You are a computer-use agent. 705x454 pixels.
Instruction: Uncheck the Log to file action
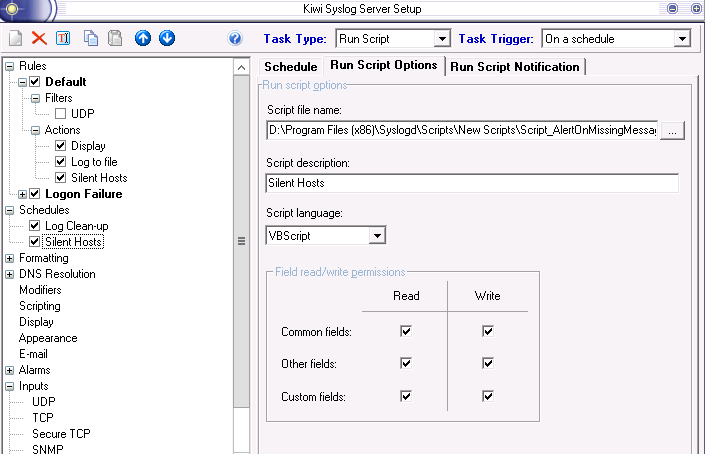61,161
